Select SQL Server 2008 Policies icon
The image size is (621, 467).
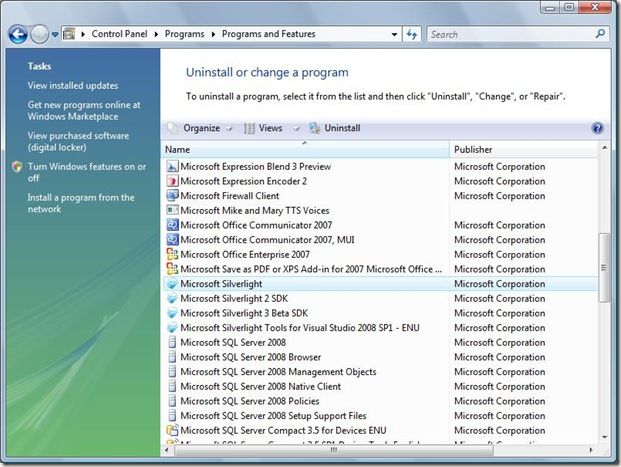click(172, 401)
